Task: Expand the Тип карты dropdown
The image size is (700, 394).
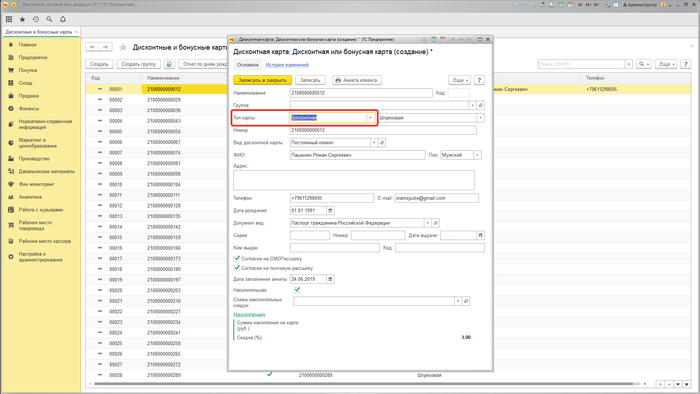Action: pyautogui.click(x=370, y=118)
